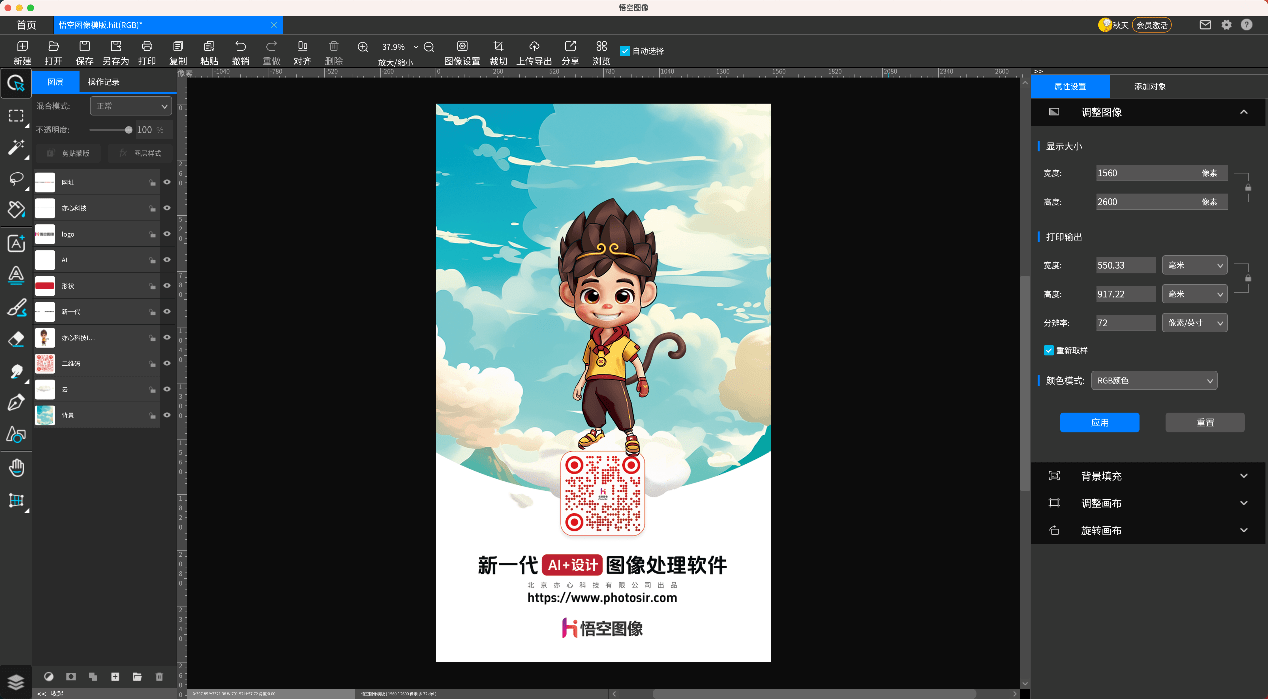Select the Pen tool
1268x699 pixels.
15,403
